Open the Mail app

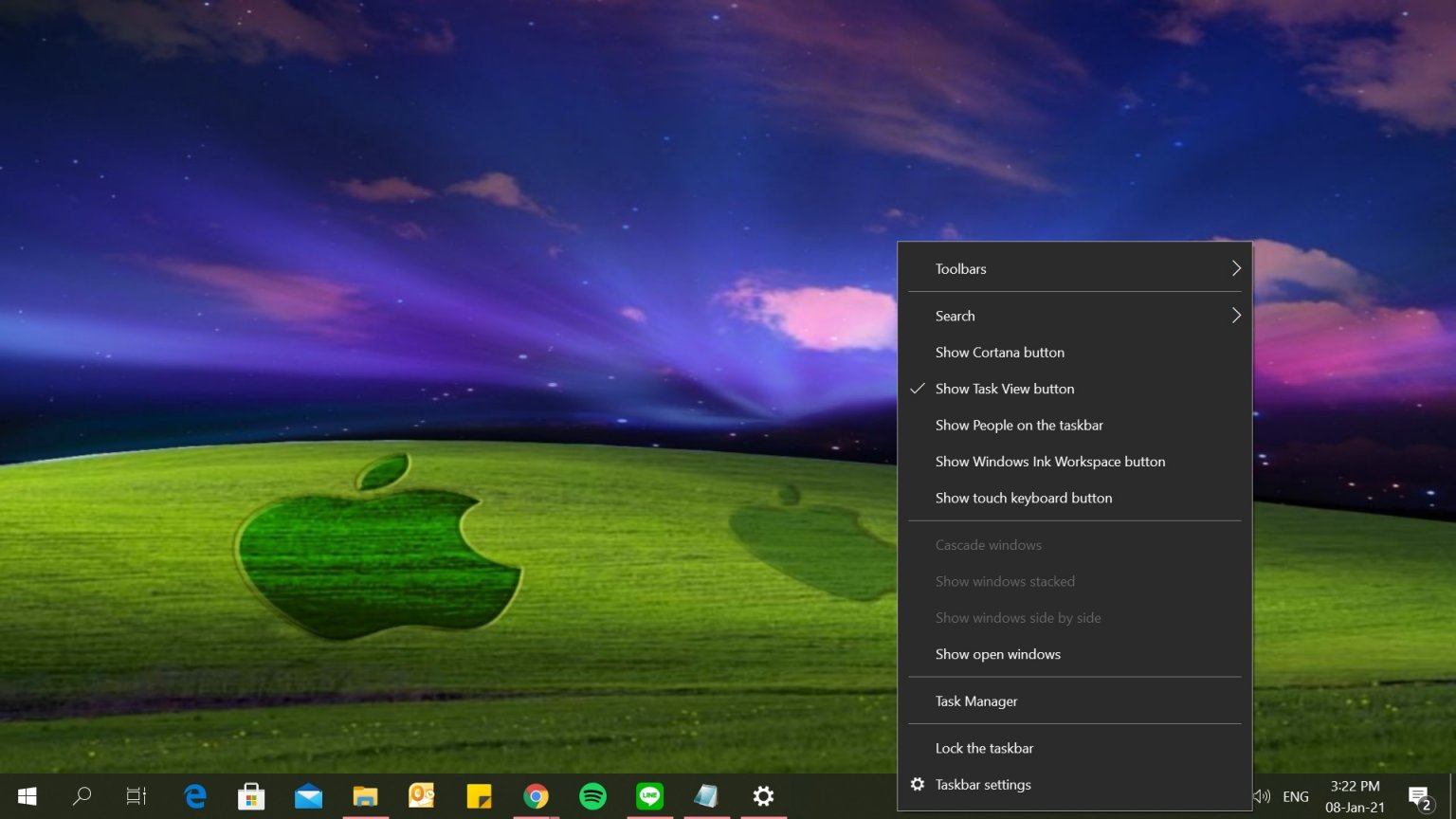[308, 796]
